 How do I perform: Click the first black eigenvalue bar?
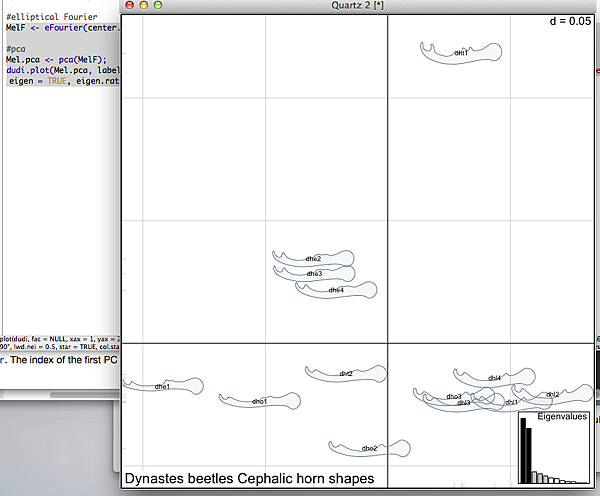coord(523,450)
